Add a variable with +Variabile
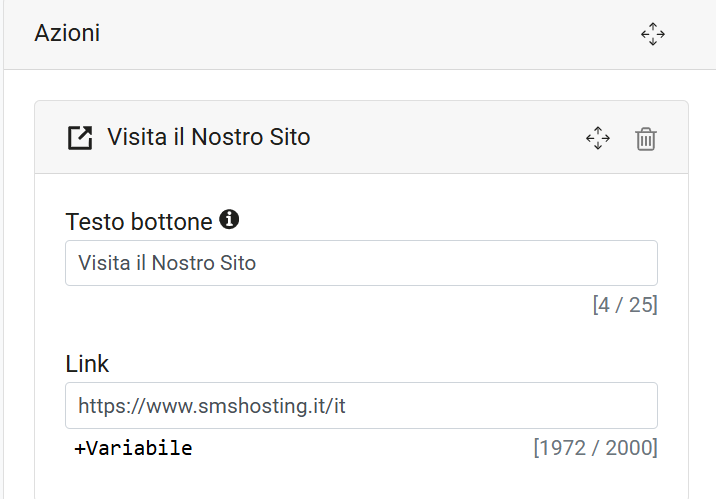 click(133, 448)
